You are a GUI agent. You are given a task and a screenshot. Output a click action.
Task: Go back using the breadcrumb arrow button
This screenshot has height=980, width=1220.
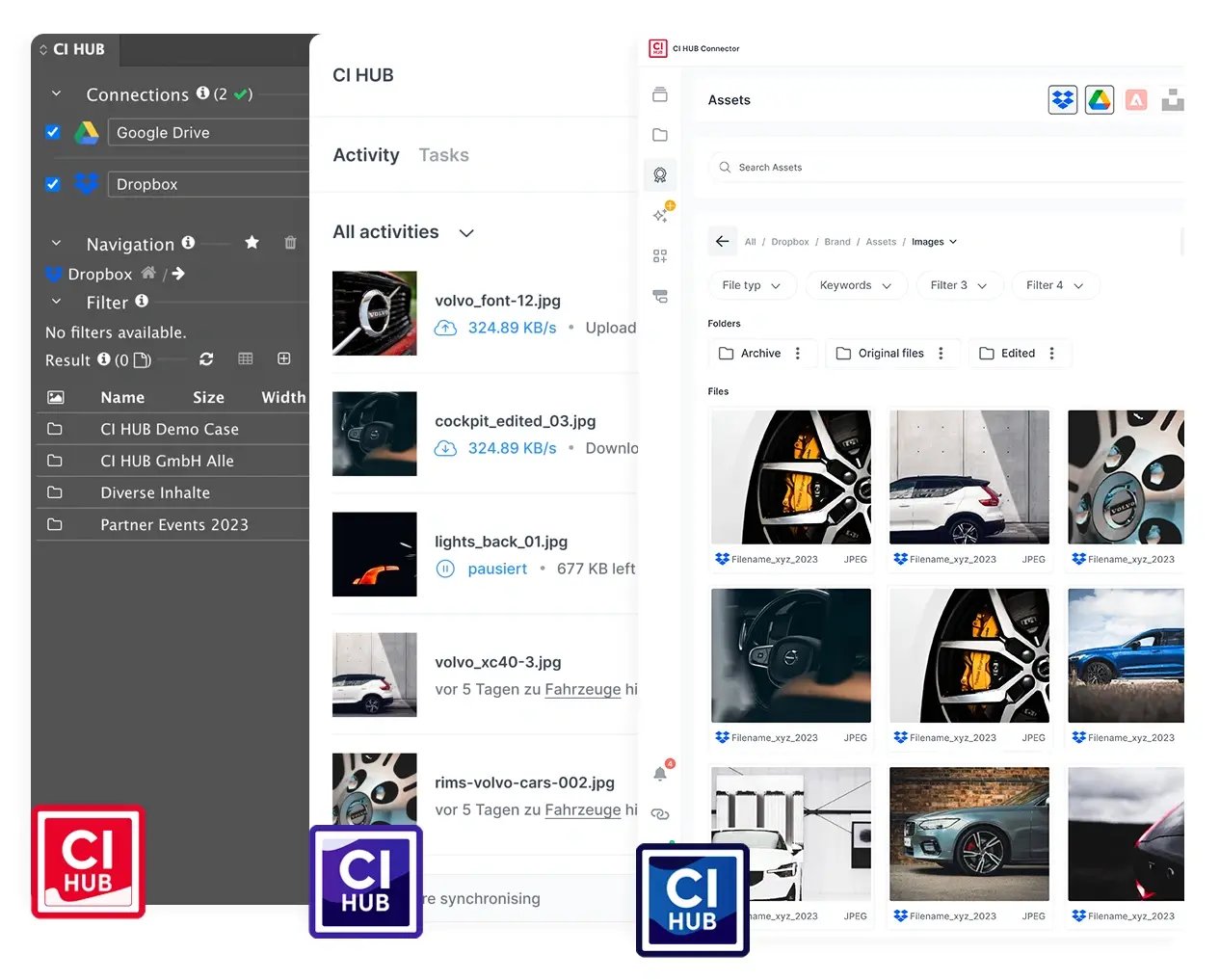[723, 241]
